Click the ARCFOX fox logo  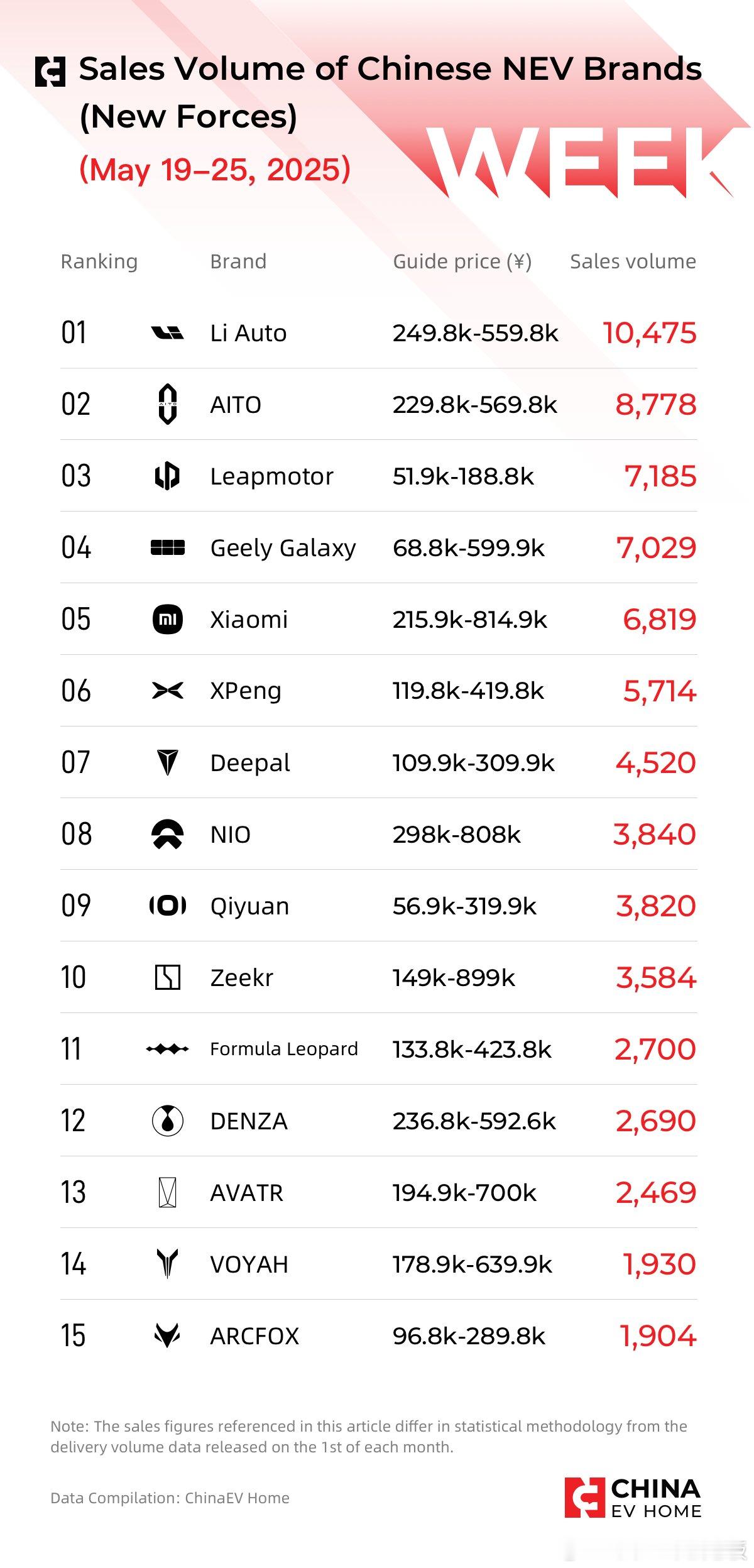click(x=168, y=1335)
